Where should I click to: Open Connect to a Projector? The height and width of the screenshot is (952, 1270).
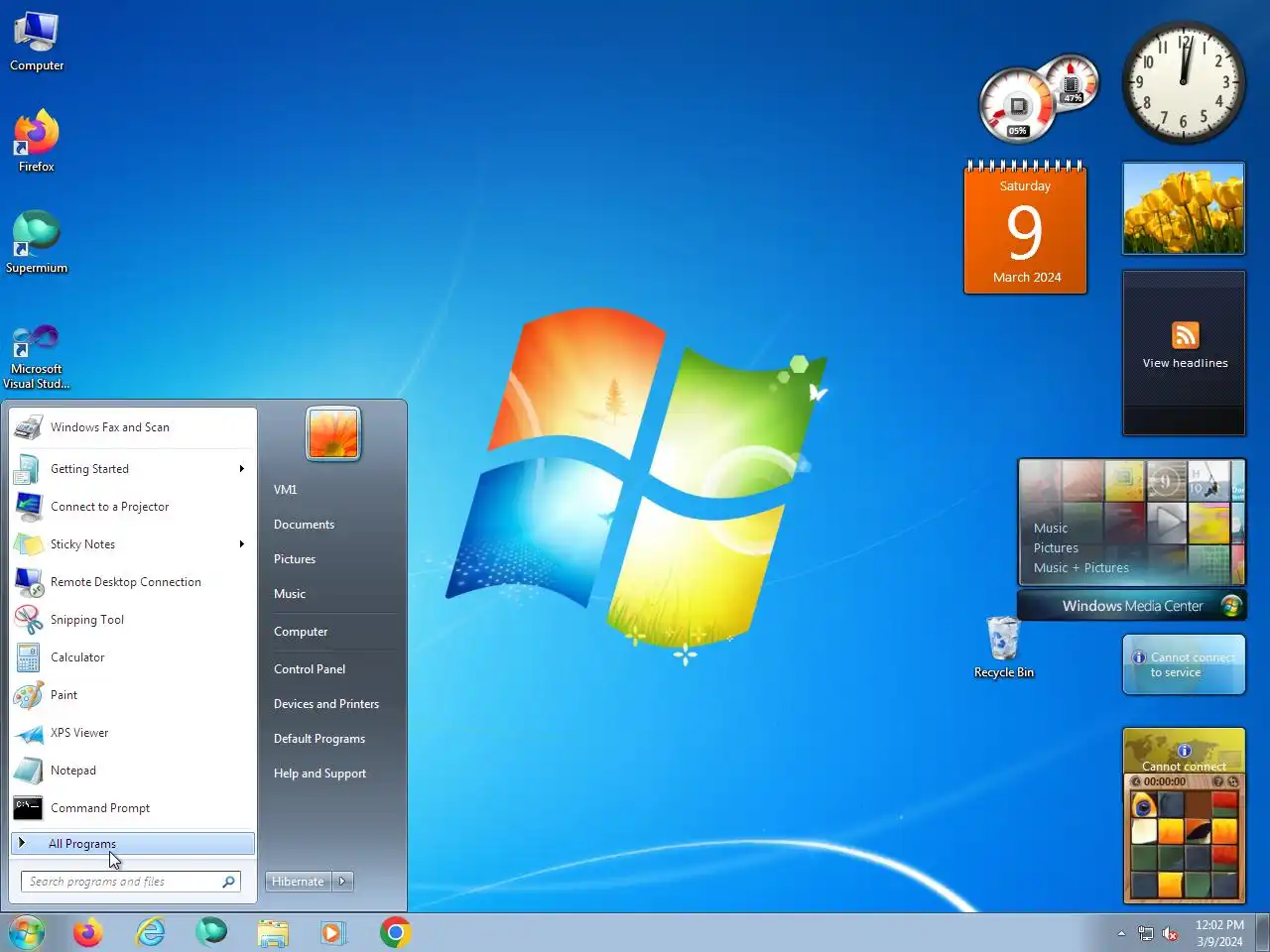[x=133, y=507]
